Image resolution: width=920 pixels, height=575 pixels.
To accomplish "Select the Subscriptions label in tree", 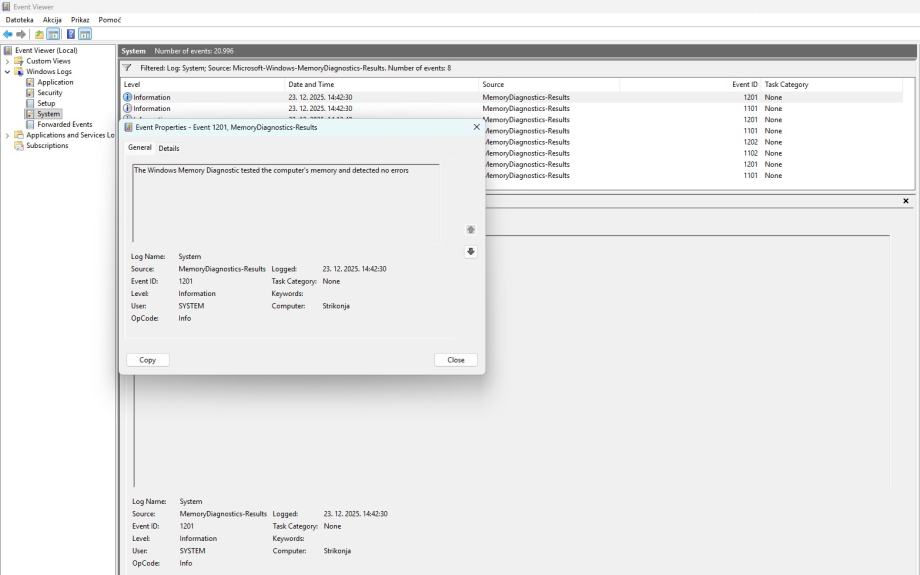I will click(47, 146).
